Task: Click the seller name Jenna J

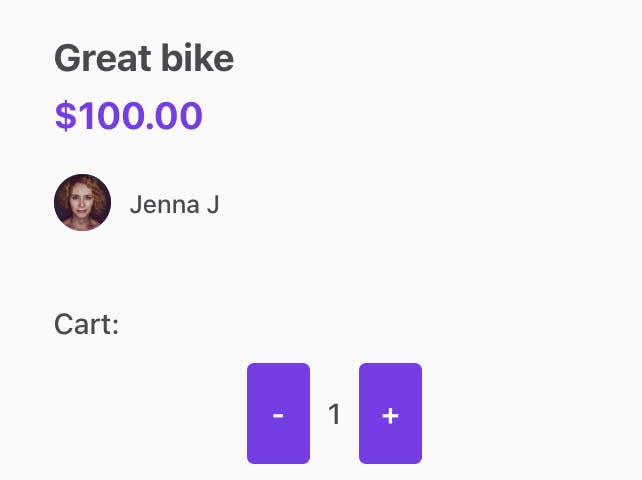Action: pyautogui.click(x=174, y=205)
